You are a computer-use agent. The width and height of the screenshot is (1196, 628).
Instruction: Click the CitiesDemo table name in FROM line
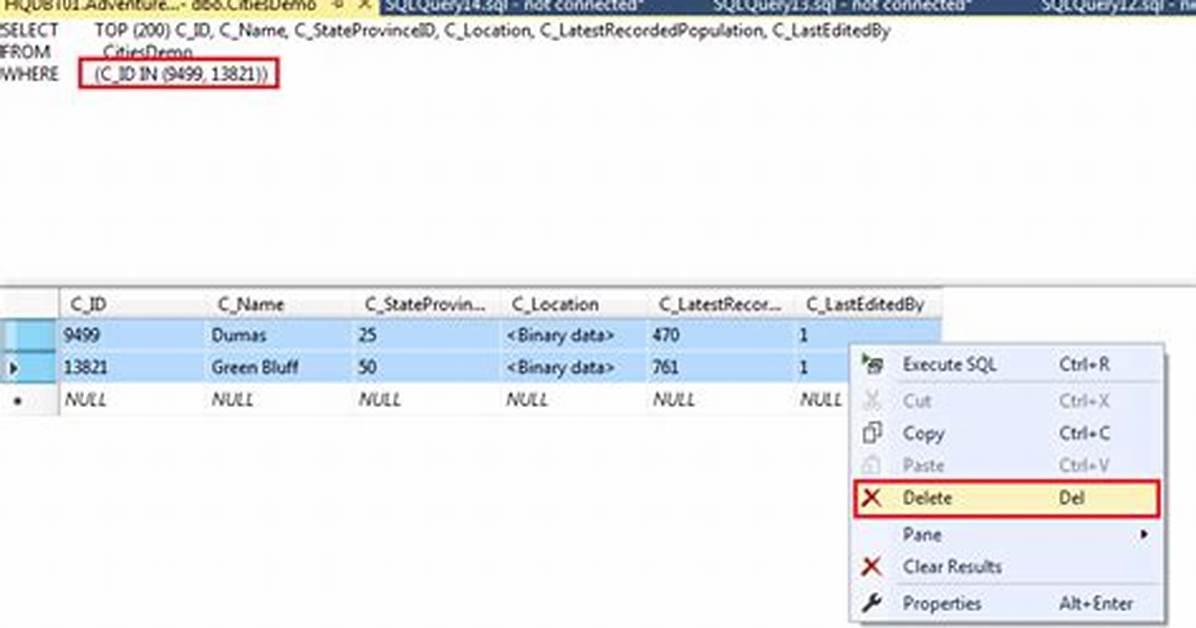coord(147,53)
